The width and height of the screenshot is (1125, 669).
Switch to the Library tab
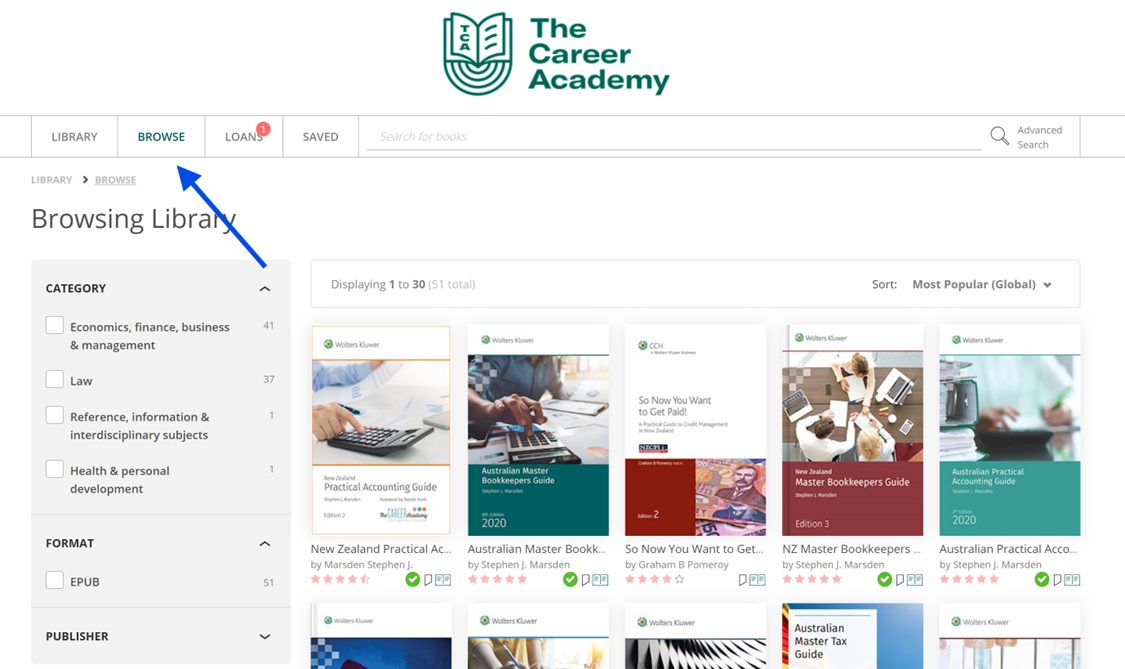click(x=75, y=136)
